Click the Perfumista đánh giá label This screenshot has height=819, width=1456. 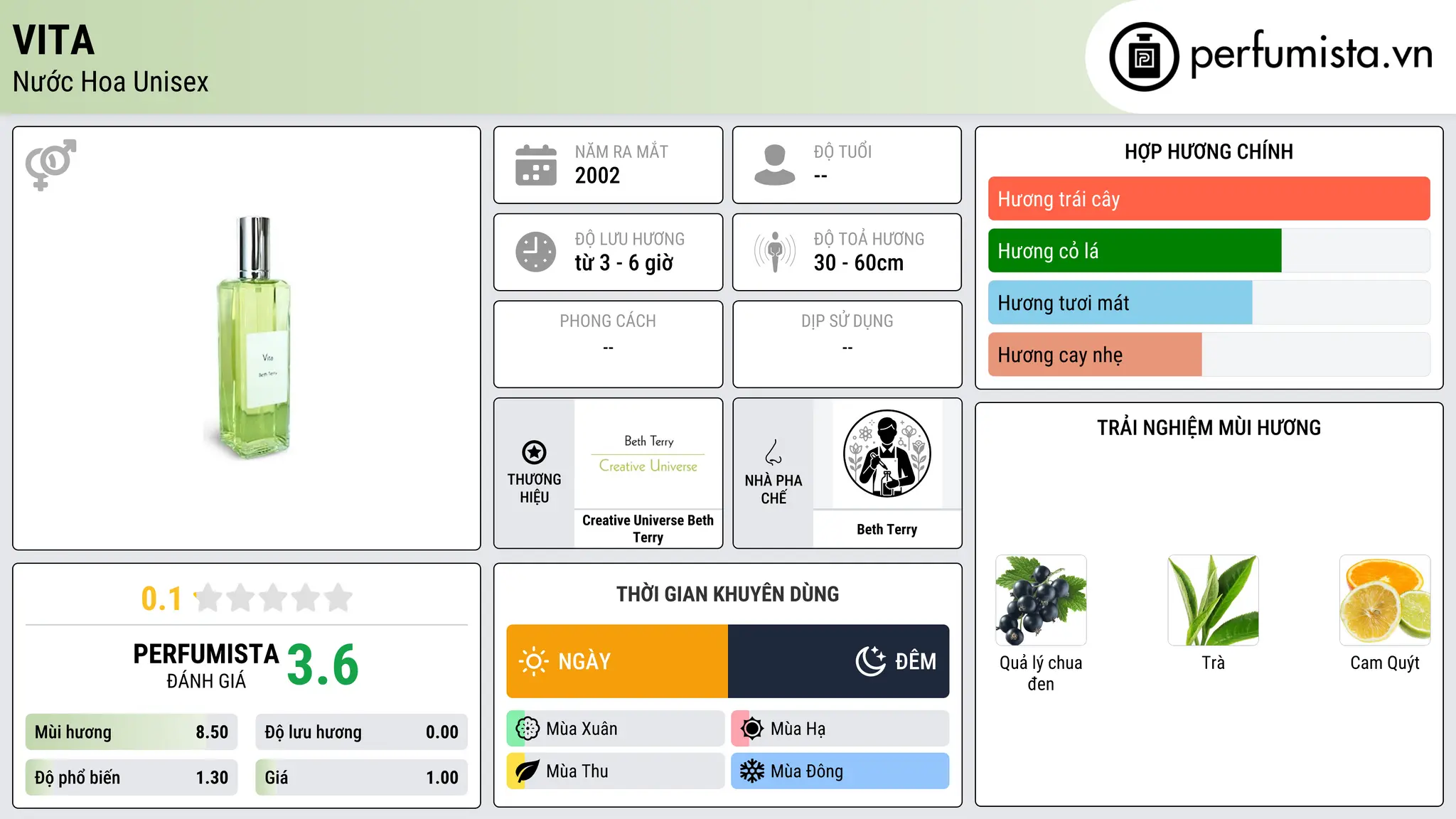206,665
